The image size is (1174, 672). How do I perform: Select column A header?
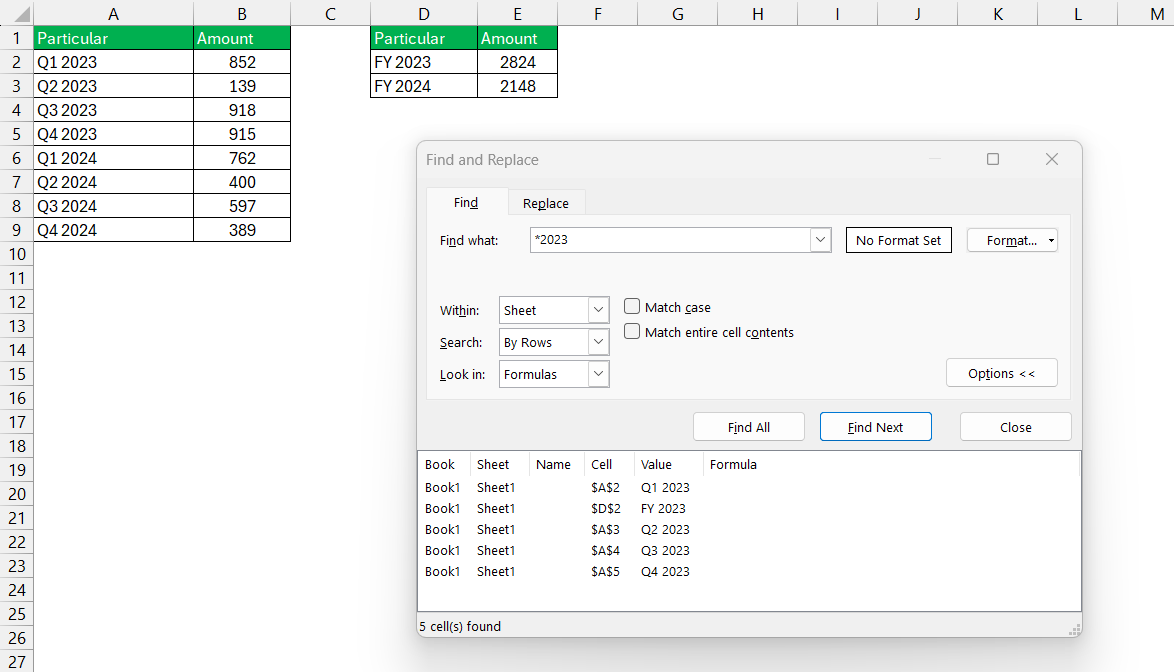pyautogui.click(x=113, y=13)
